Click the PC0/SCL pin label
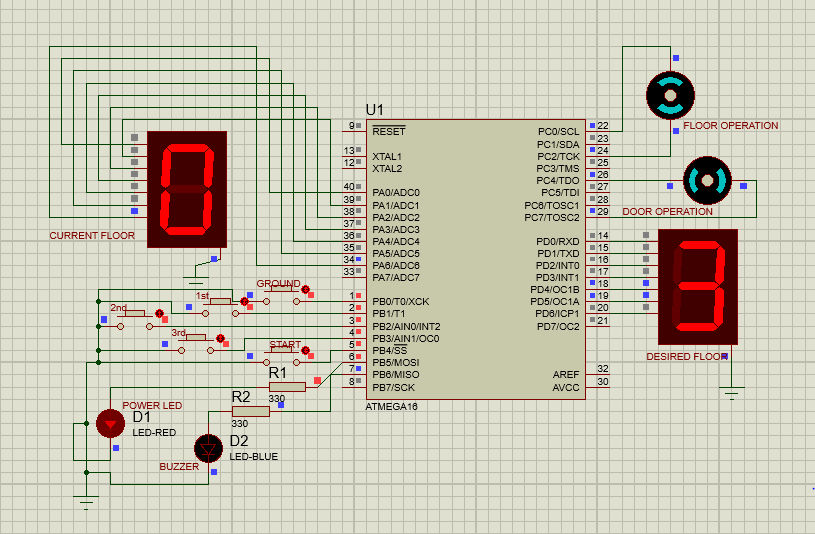The image size is (815, 534). [x=558, y=132]
